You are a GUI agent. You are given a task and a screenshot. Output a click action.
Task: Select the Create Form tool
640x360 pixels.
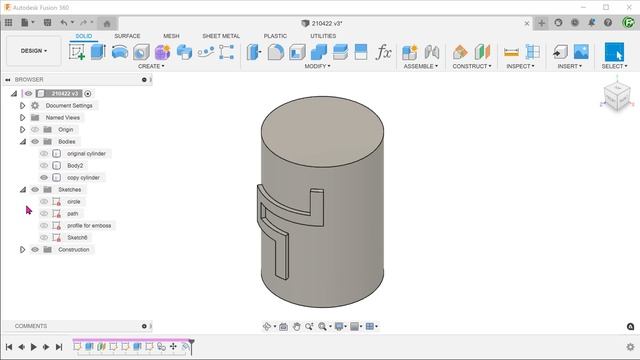pos(162,52)
